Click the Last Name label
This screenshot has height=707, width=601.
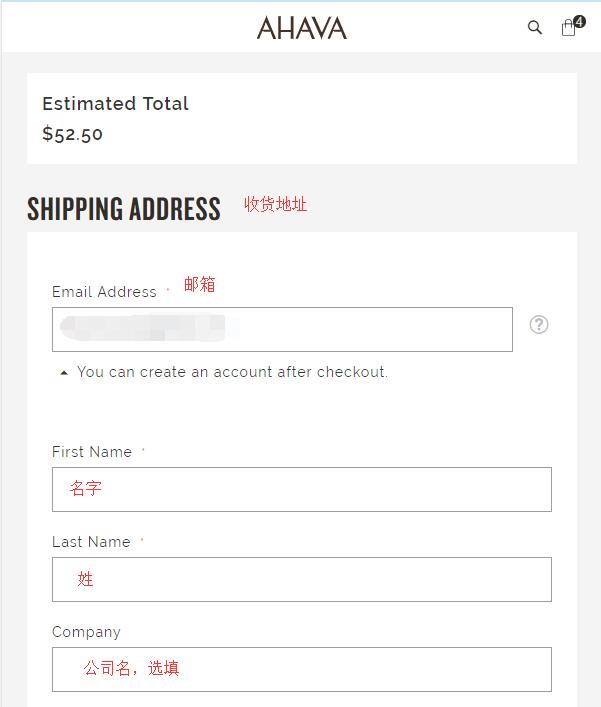click(x=91, y=542)
